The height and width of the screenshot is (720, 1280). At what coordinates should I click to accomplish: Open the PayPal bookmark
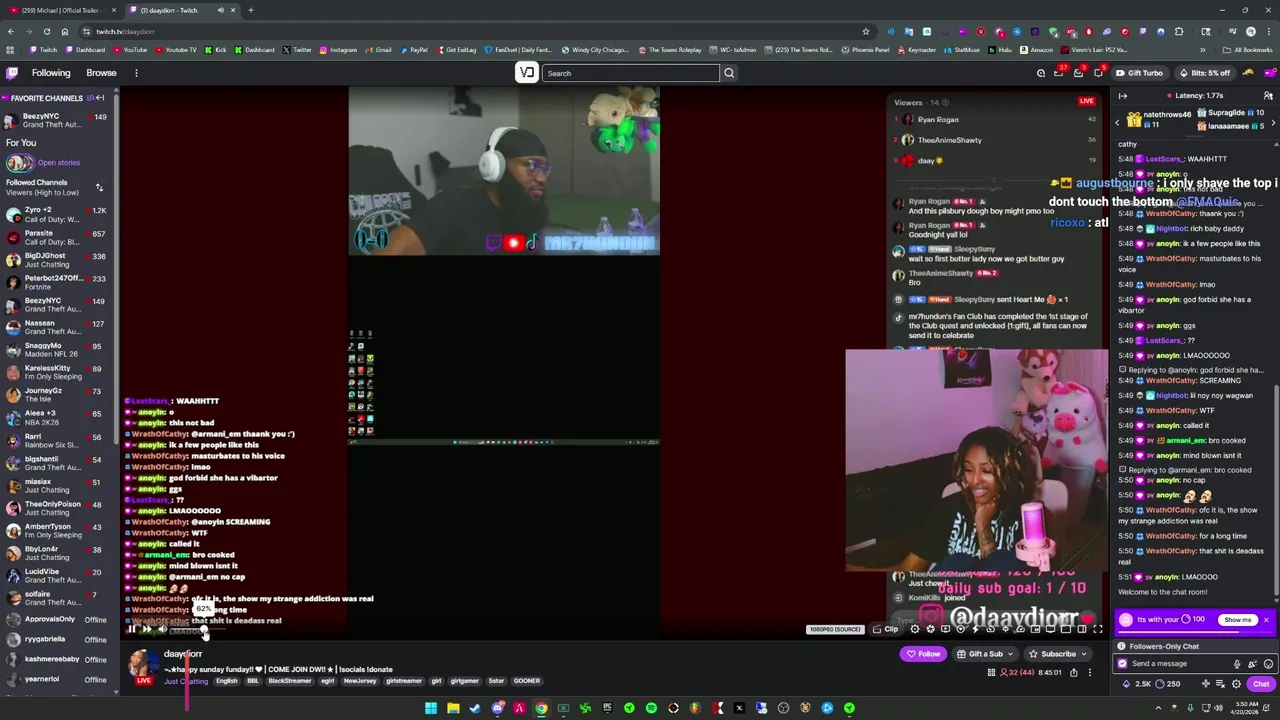coord(414,50)
